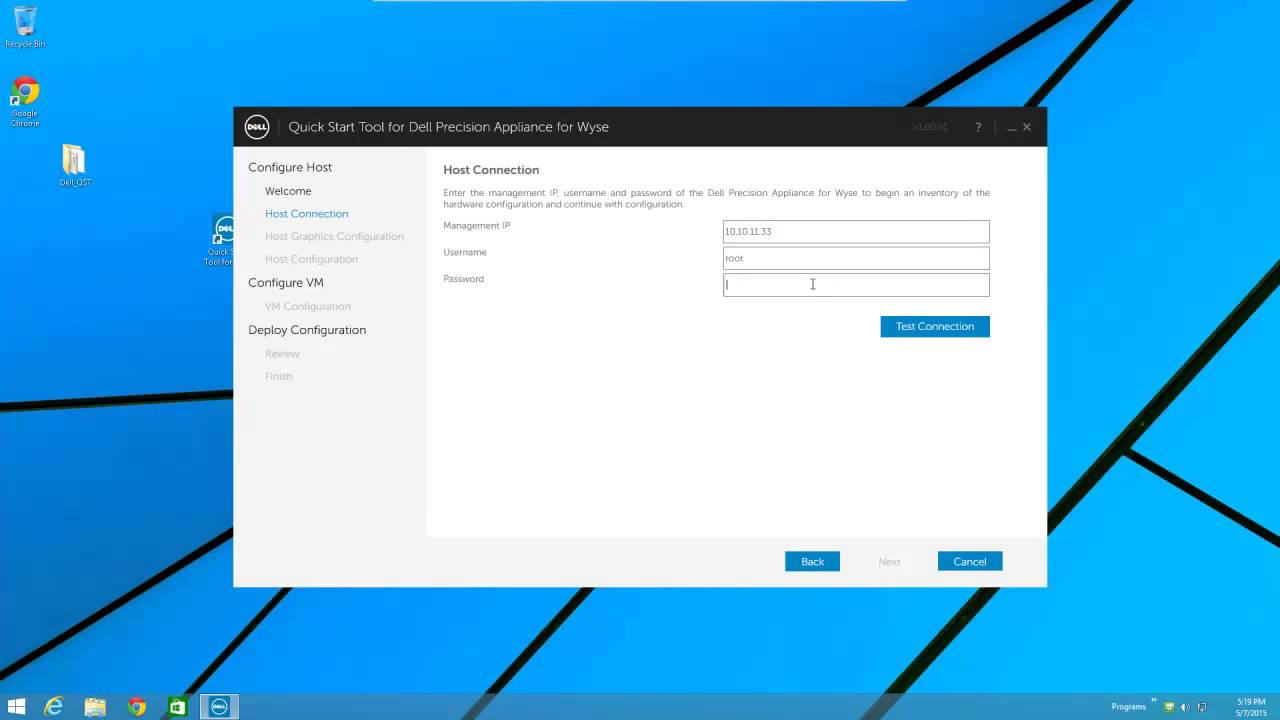
Task: Click the Configure VM section heading
Action: (286, 283)
